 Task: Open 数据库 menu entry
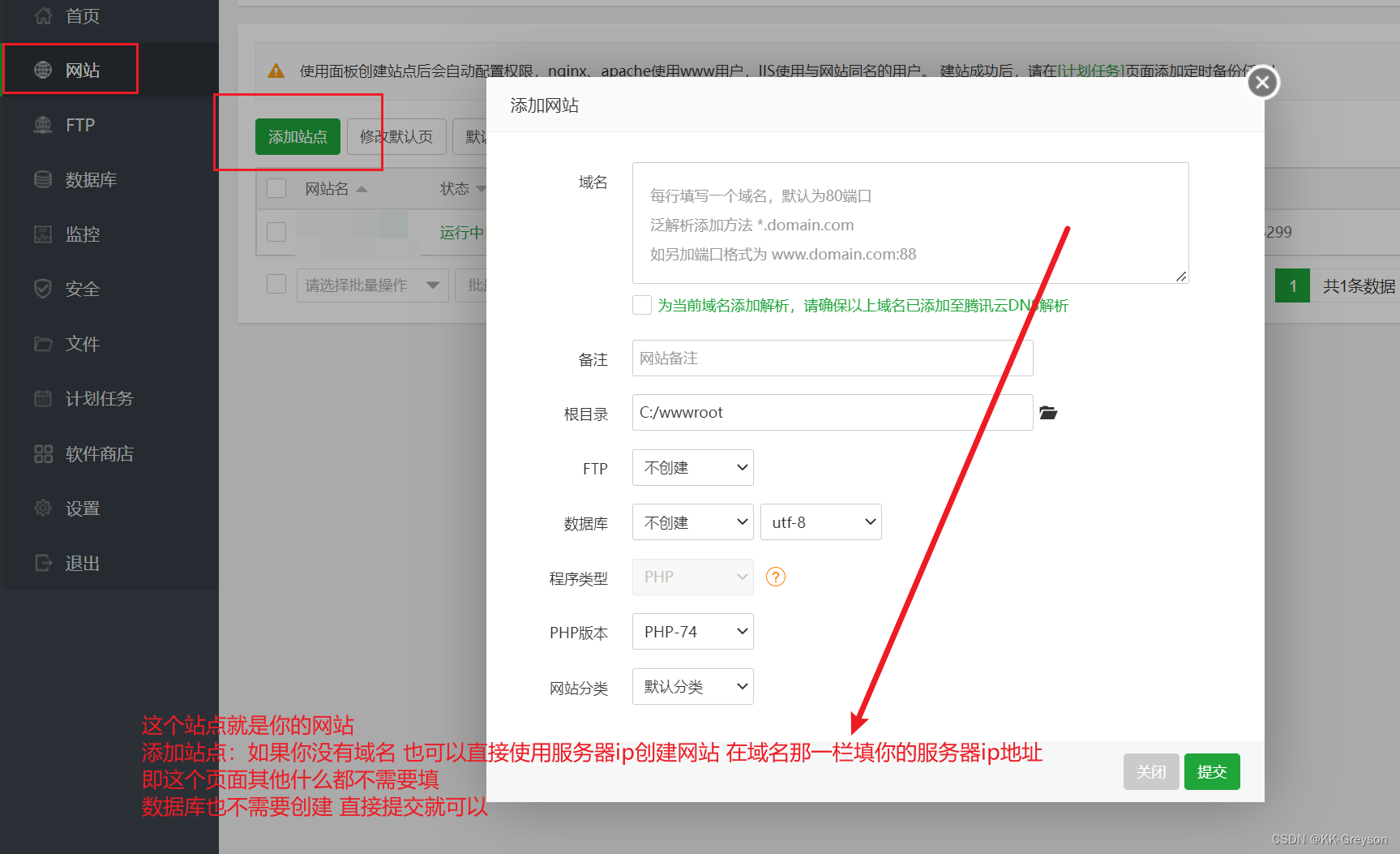[91, 179]
